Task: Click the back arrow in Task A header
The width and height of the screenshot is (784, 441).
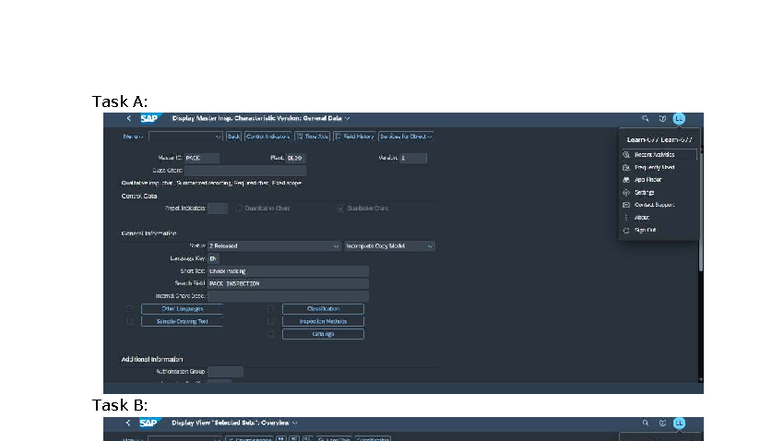Action: [128, 118]
